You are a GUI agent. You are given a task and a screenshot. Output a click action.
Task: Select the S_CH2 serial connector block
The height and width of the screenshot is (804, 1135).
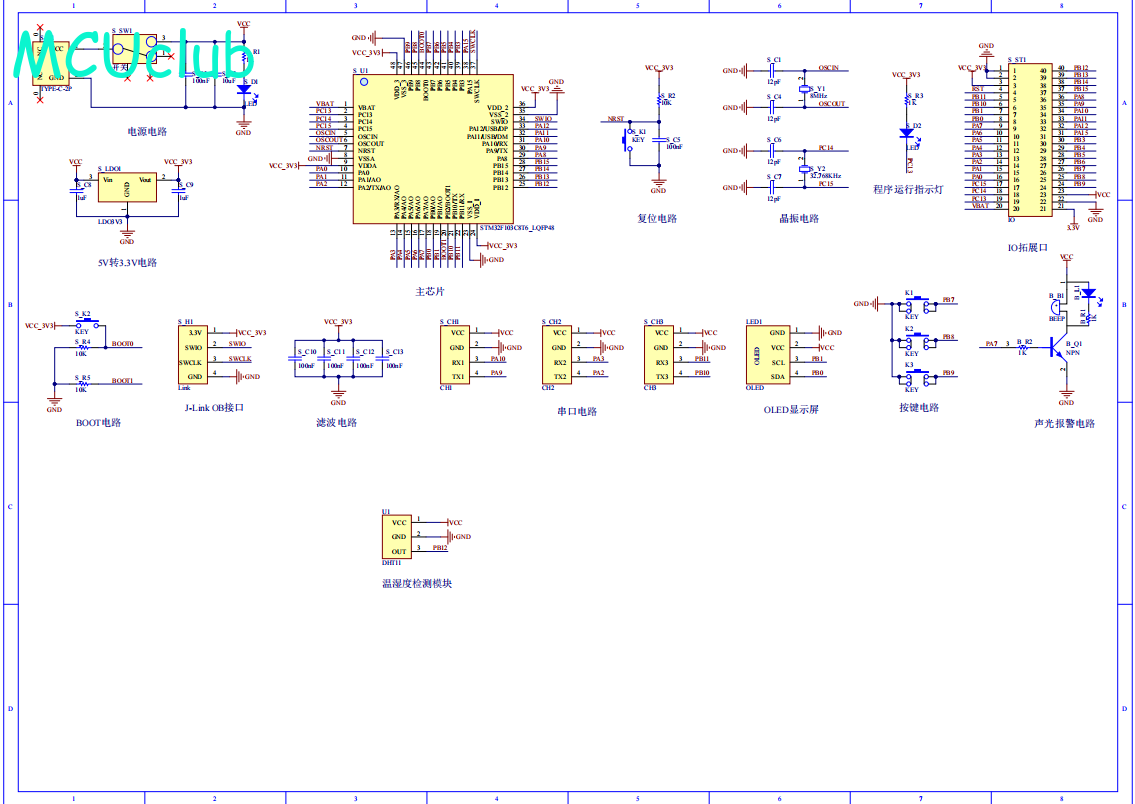tap(557, 355)
